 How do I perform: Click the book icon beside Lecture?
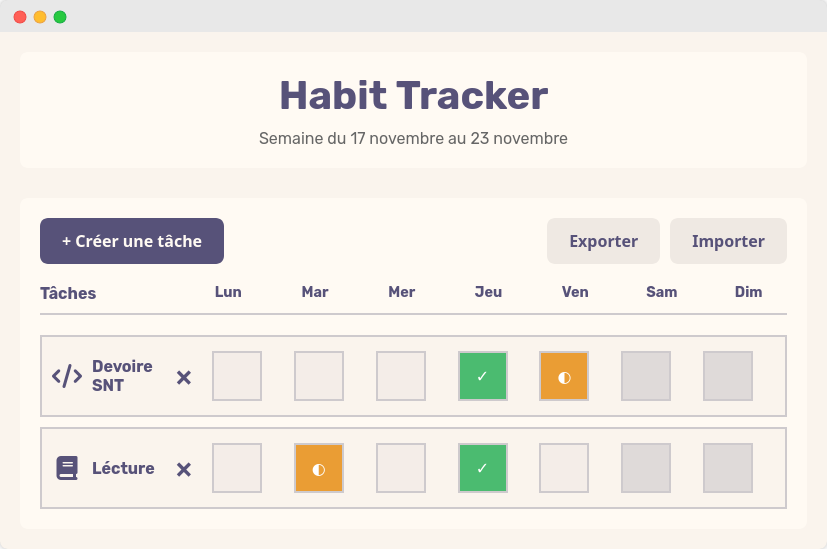pyautogui.click(x=67, y=468)
